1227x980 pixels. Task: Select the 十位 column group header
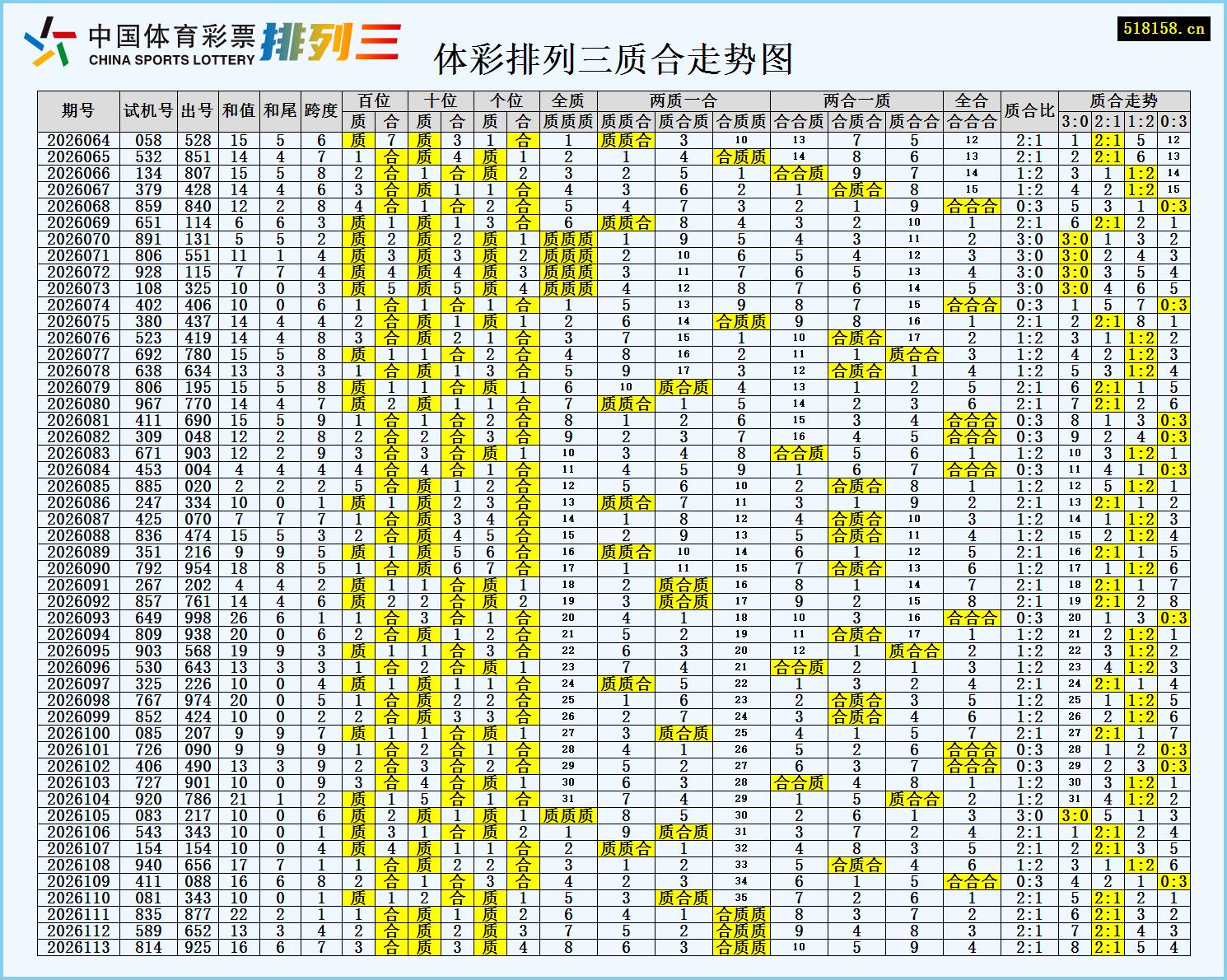tap(441, 100)
